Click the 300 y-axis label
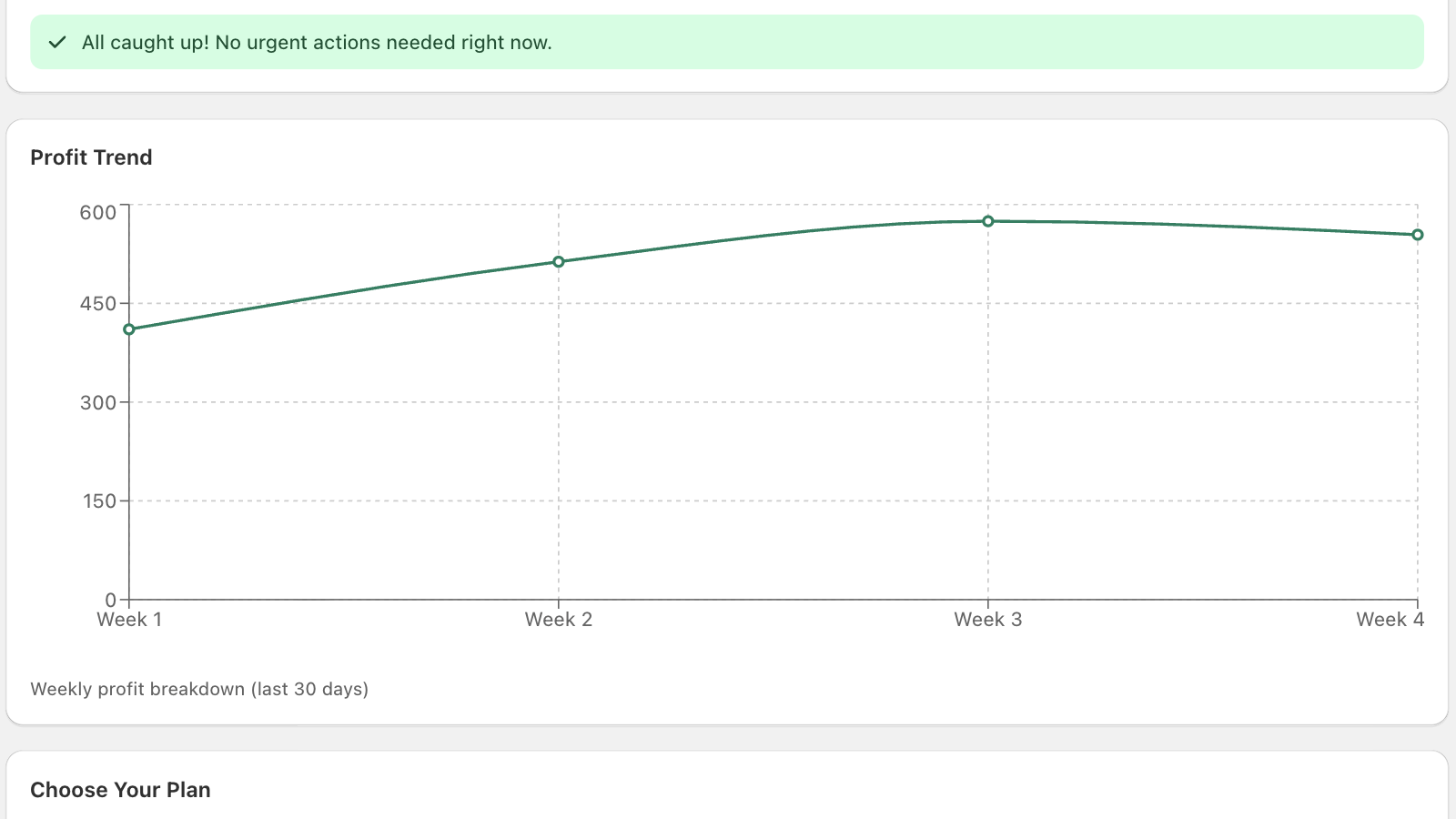Viewport: 1456px width, 819px height. coord(100,402)
